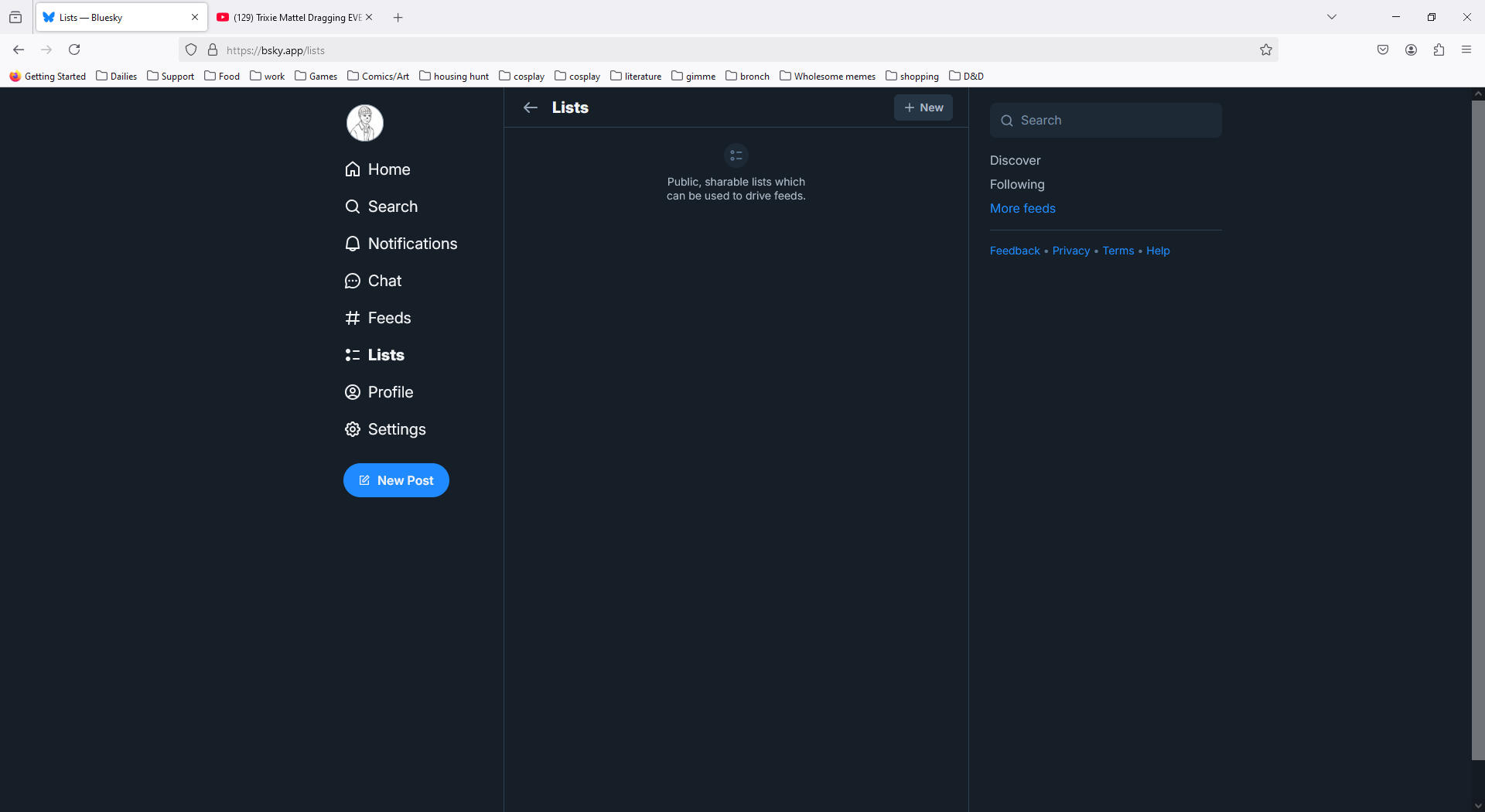Image resolution: width=1485 pixels, height=812 pixels.
Task: Click the More feeds link
Action: (x=1022, y=208)
